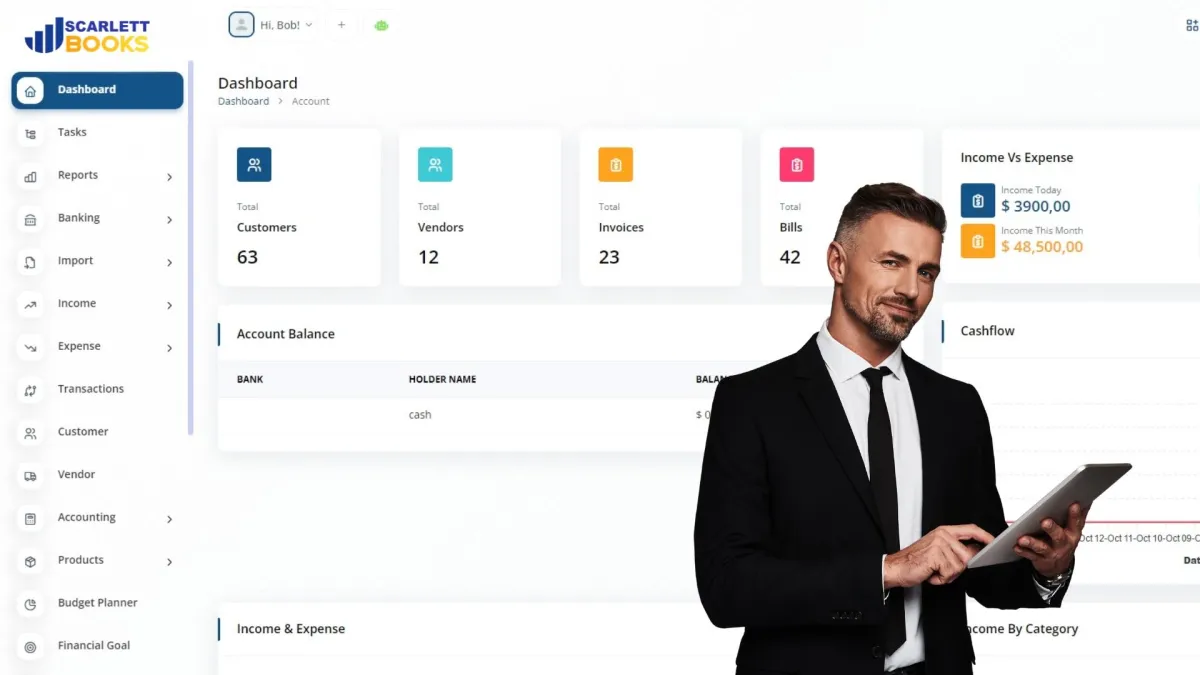Open the grid icon at top right
Screen dimensions: 1200x675
tap(1191, 25)
